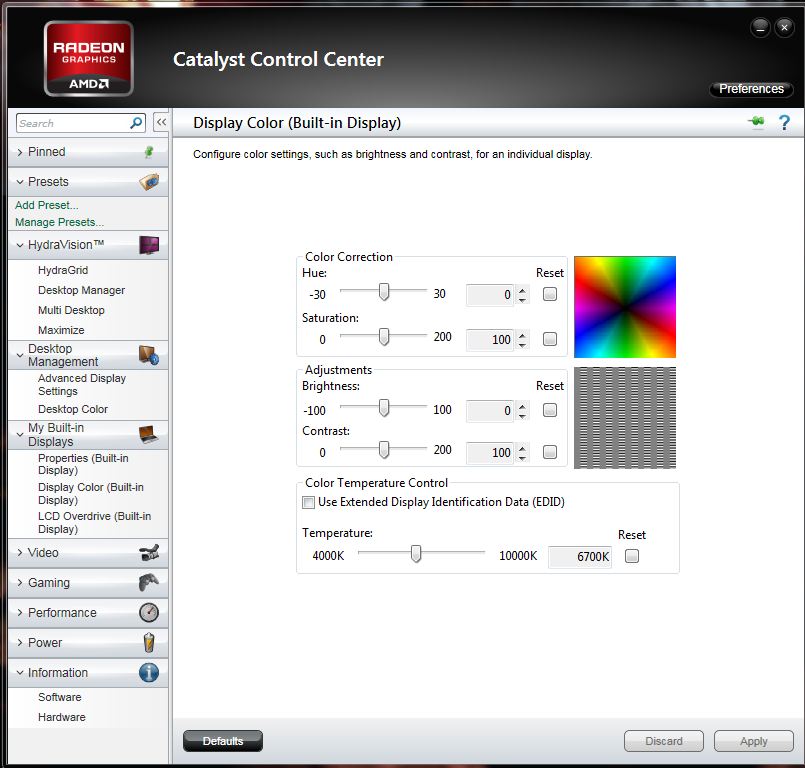Select Maximize under HydraVision

point(61,330)
